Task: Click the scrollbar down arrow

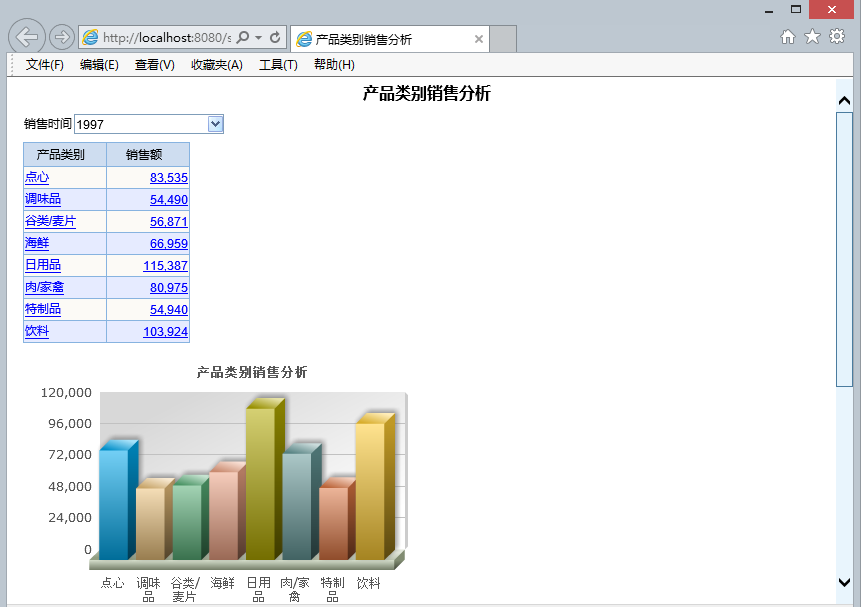Action: click(845, 583)
